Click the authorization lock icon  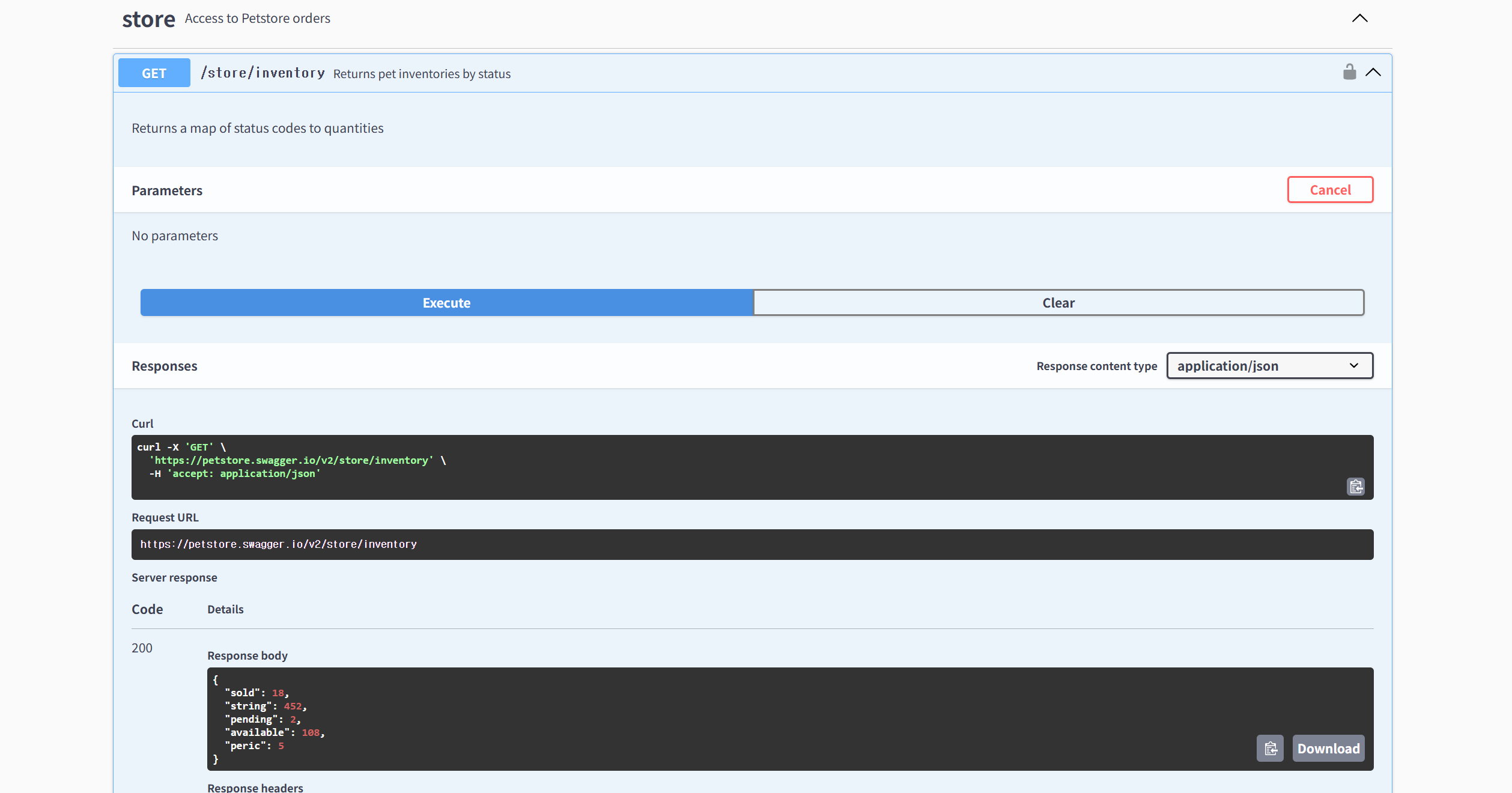click(1349, 72)
